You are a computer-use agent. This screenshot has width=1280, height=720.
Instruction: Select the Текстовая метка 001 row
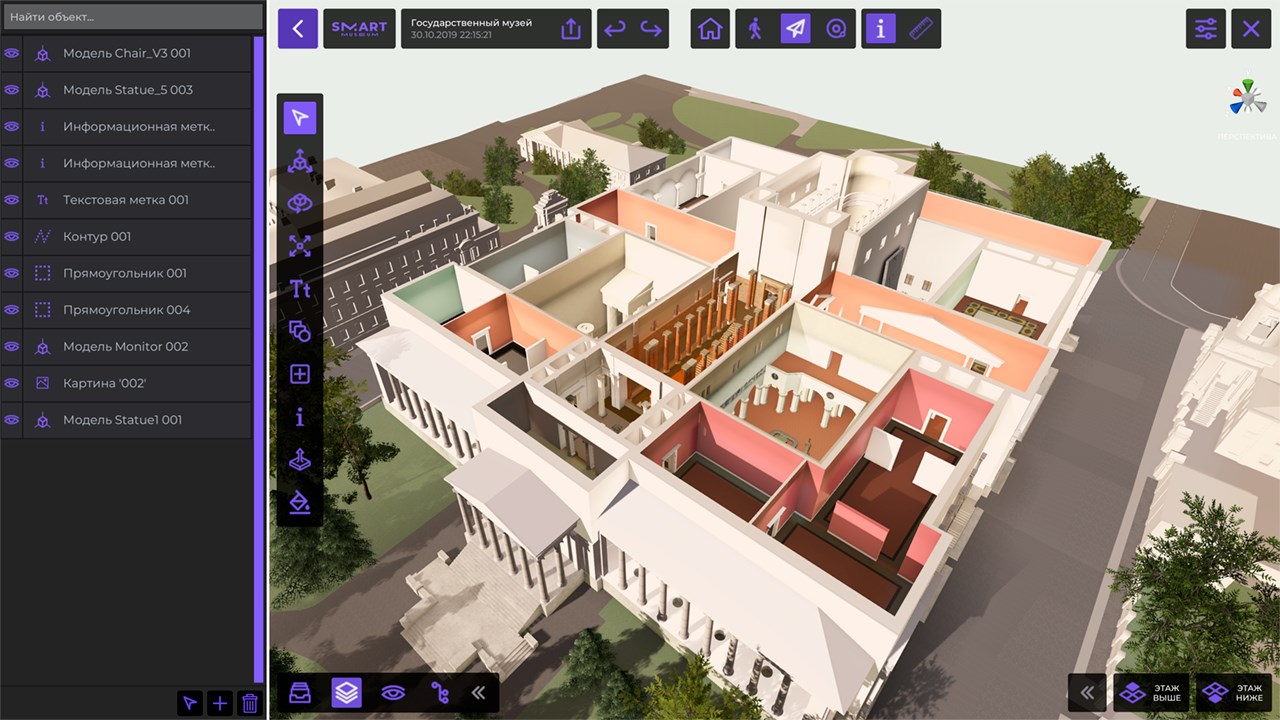pyautogui.click(x=126, y=200)
